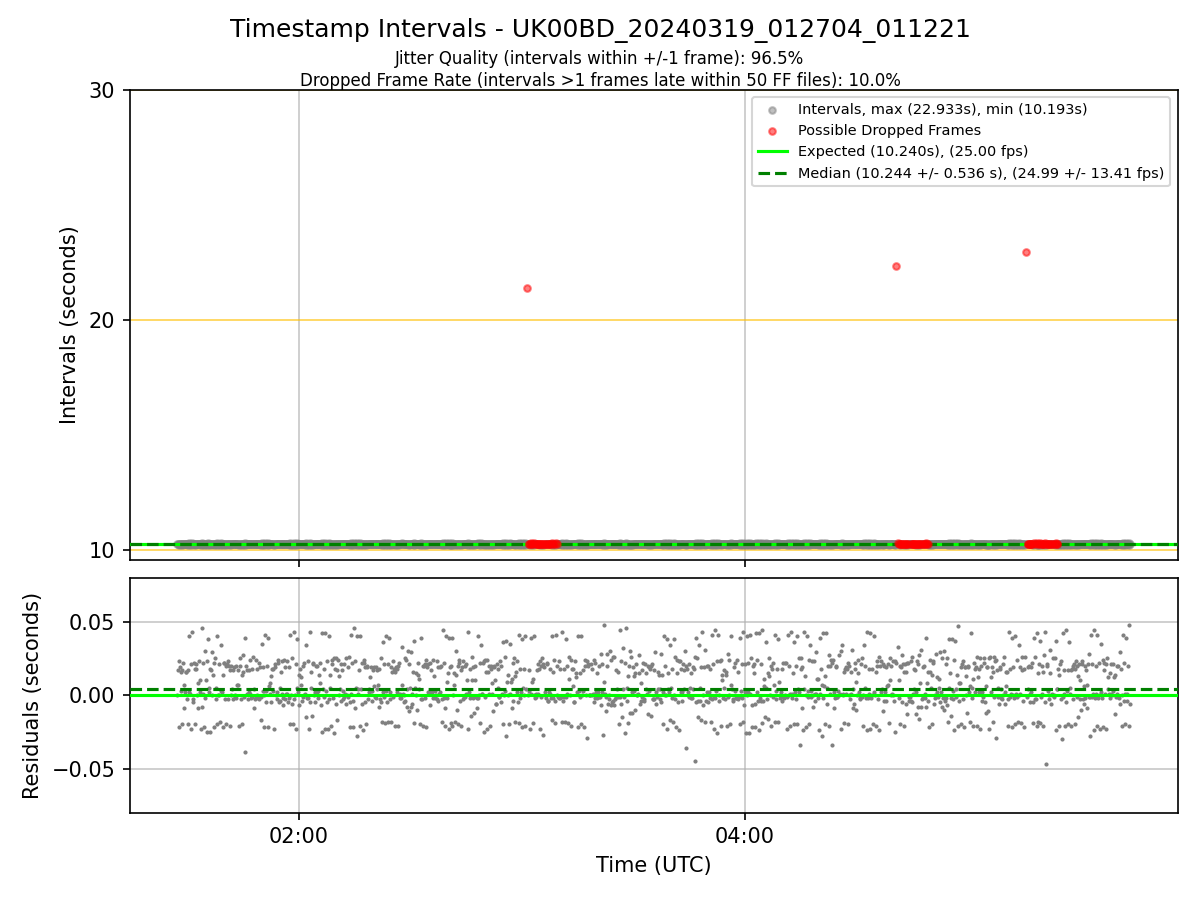Click the legend entry 'Intervals, max (22.933s), min (10.193s)'
Screen dimensions: 1200x900
click(x=942, y=109)
